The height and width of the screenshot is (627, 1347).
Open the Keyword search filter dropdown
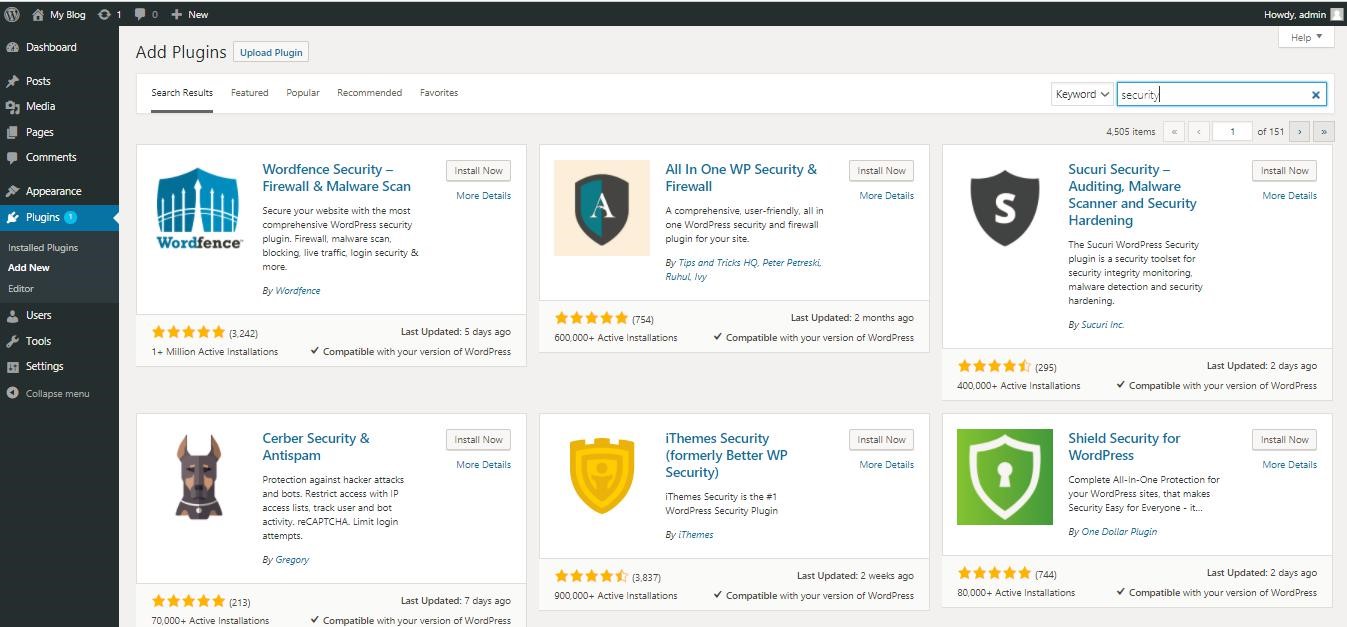[1081, 94]
